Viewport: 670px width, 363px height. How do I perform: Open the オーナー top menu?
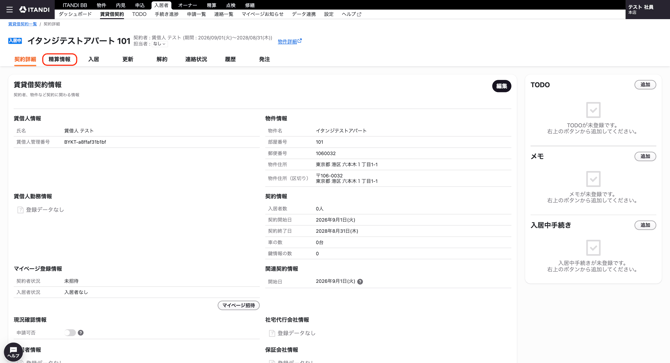pyautogui.click(x=188, y=5)
